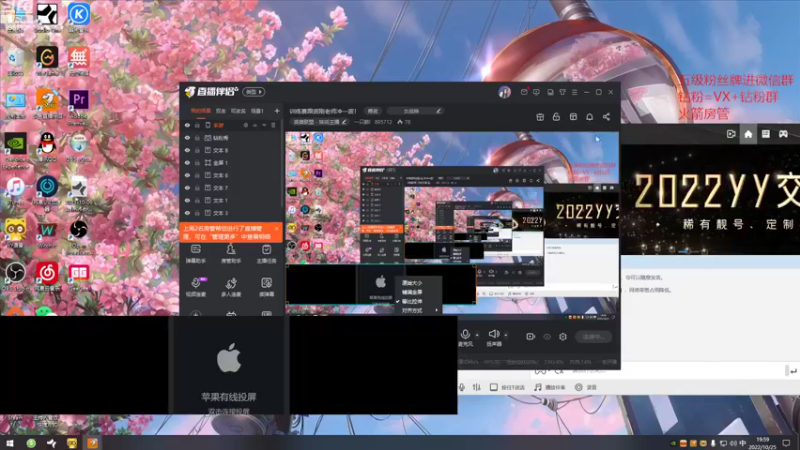The width and height of the screenshot is (800, 450).
Task: Open the Adobe Premiere Pro desktop icon
Action: click(x=79, y=105)
